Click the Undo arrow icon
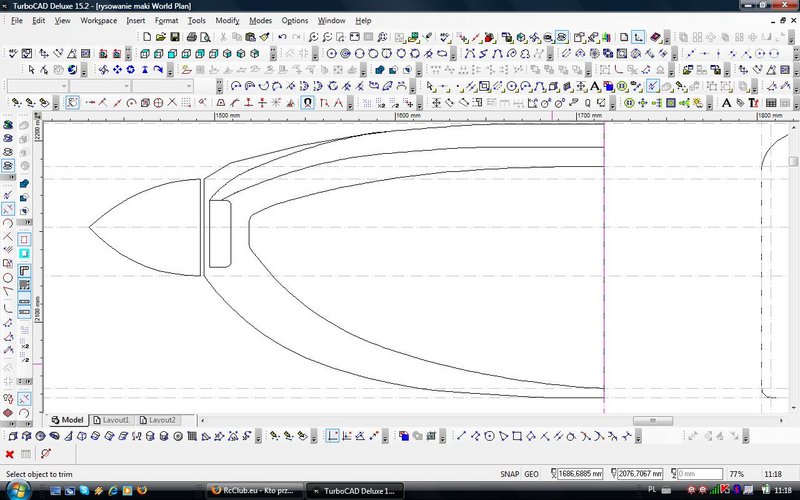 [282, 37]
